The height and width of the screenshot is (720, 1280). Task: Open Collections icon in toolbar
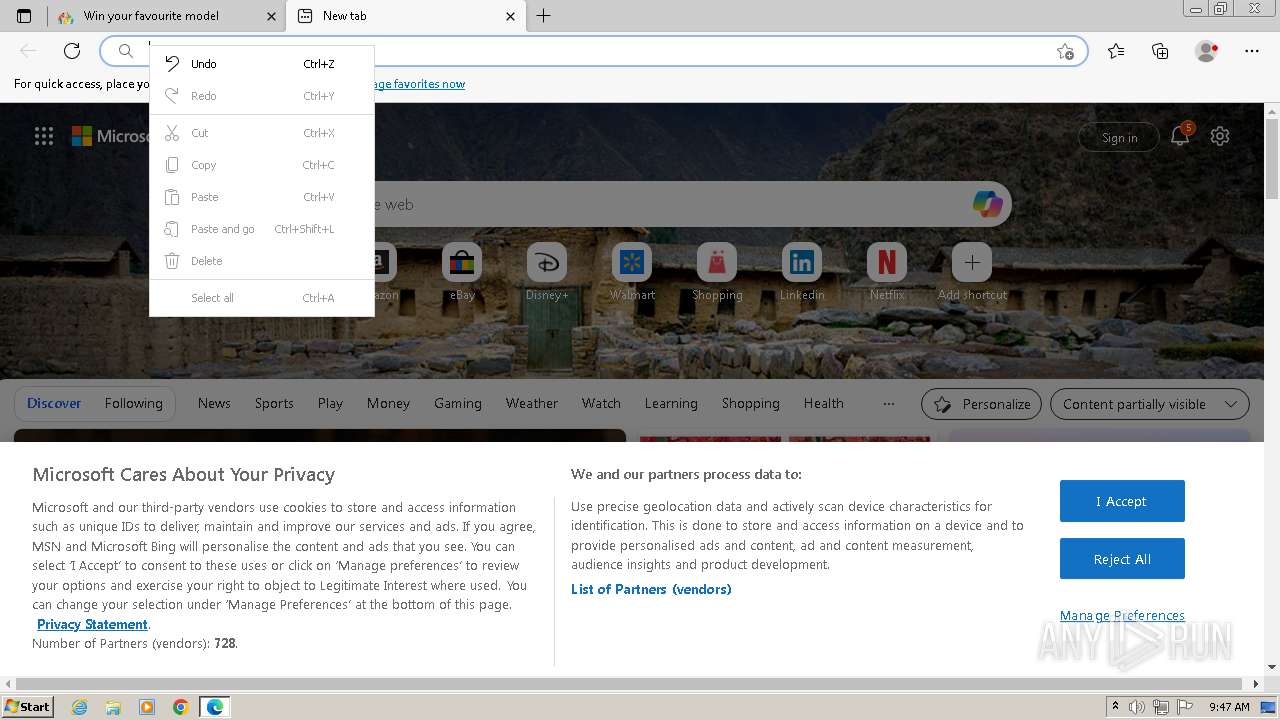coord(1160,51)
